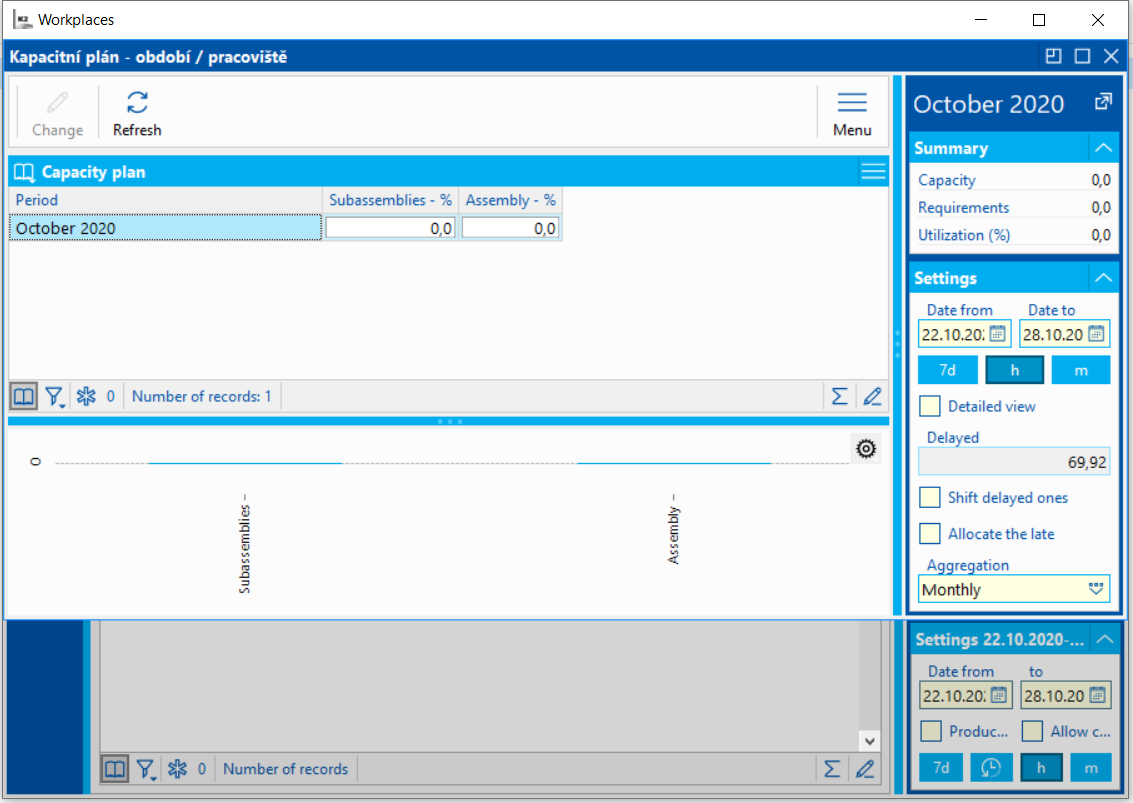Screen dimensions: 1133x803
Task: Select the October 2020 period row
Action: [165, 228]
